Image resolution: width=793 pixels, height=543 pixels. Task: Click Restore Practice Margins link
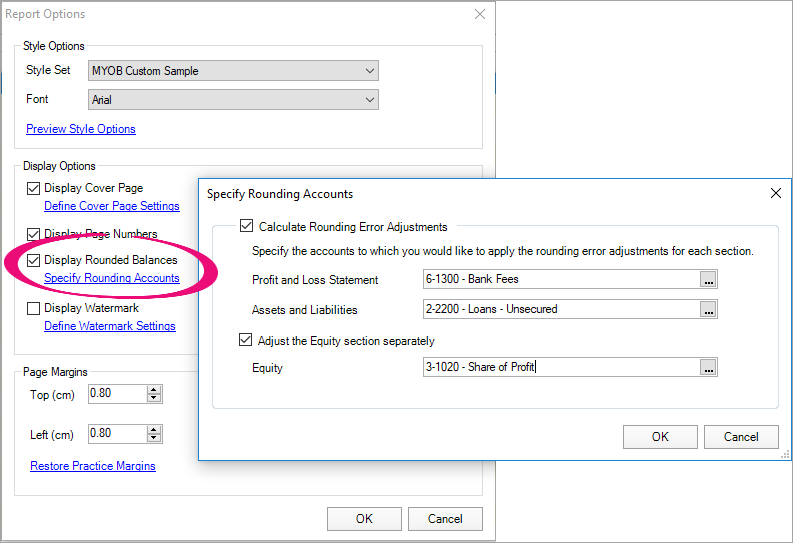(93, 466)
